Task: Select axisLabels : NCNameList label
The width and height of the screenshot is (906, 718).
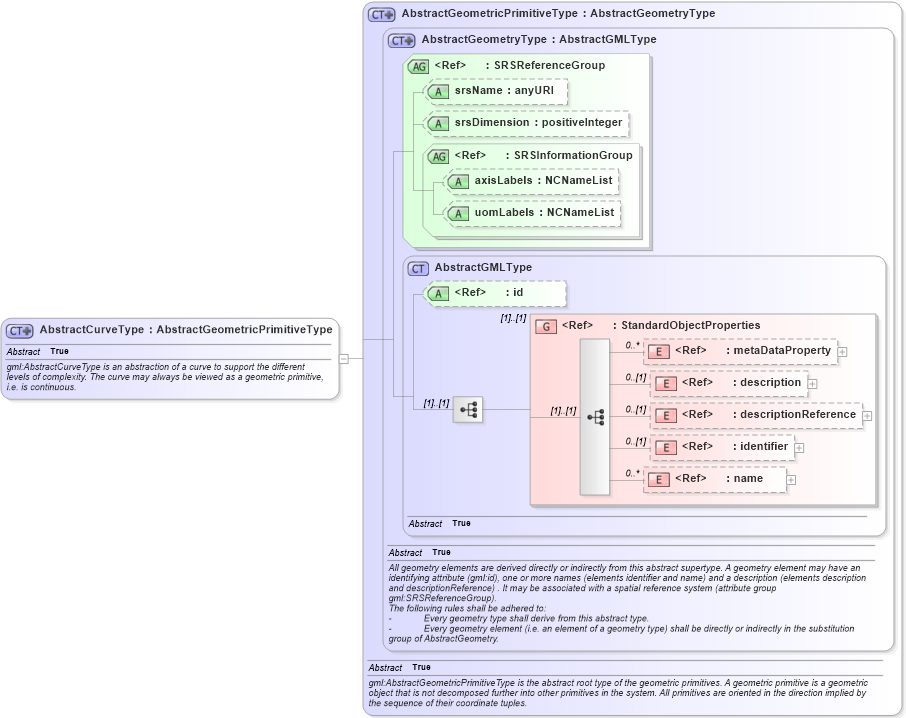Action: pyautogui.click(x=543, y=180)
